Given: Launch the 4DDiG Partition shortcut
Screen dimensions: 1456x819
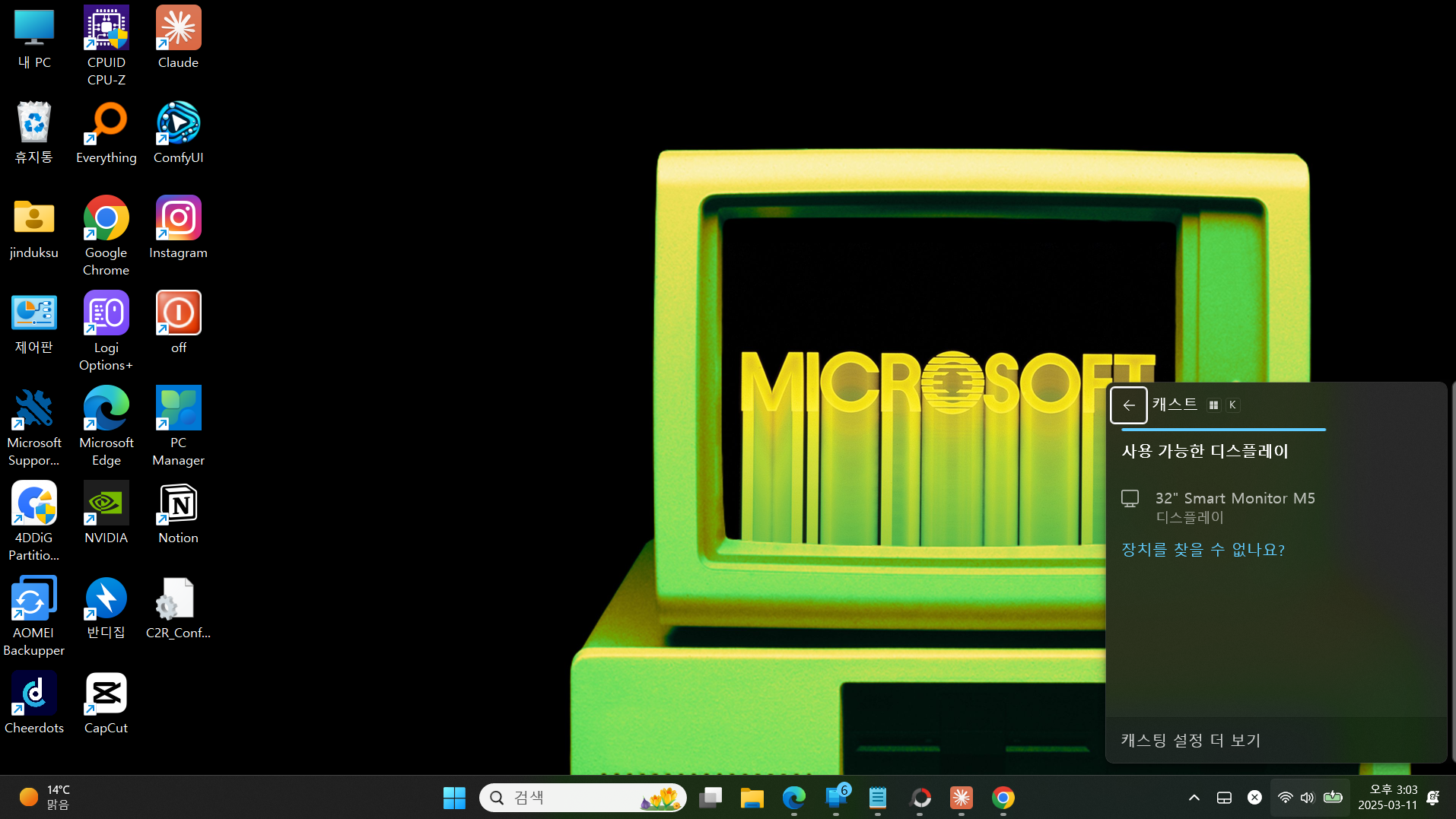Looking at the screenshot, I should click(34, 522).
